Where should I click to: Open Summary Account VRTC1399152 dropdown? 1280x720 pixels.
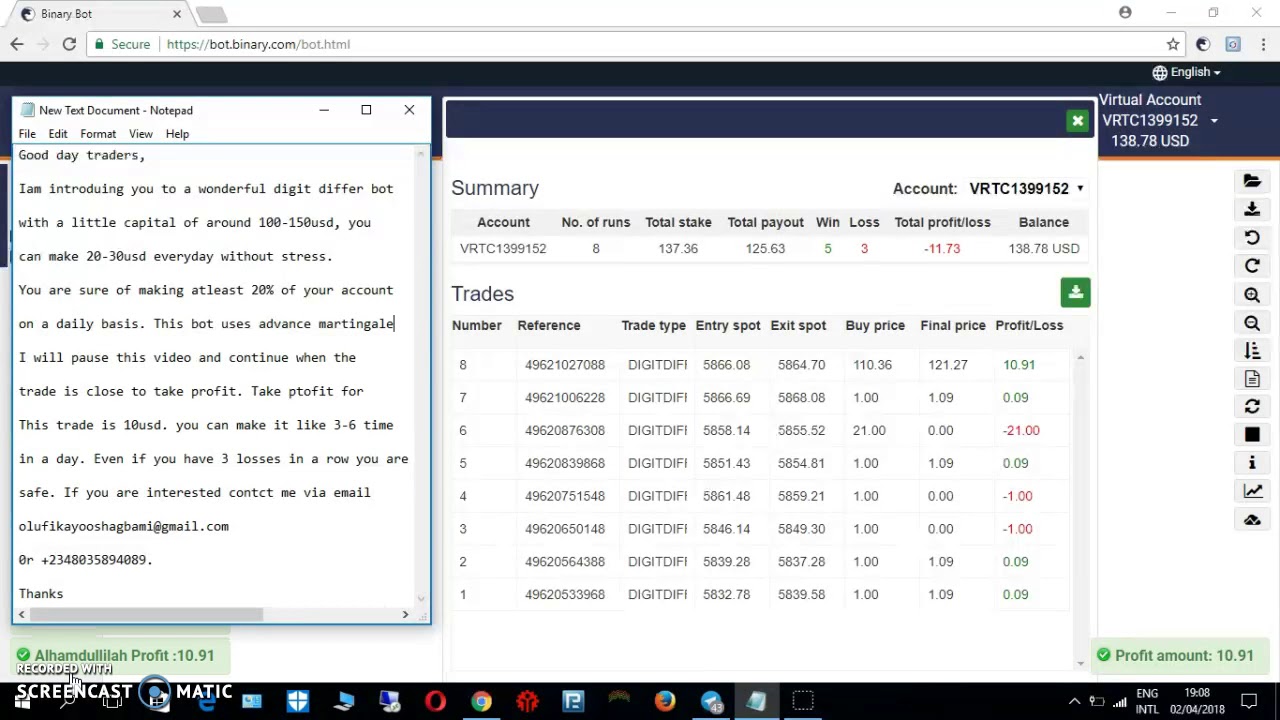[1026, 188]
